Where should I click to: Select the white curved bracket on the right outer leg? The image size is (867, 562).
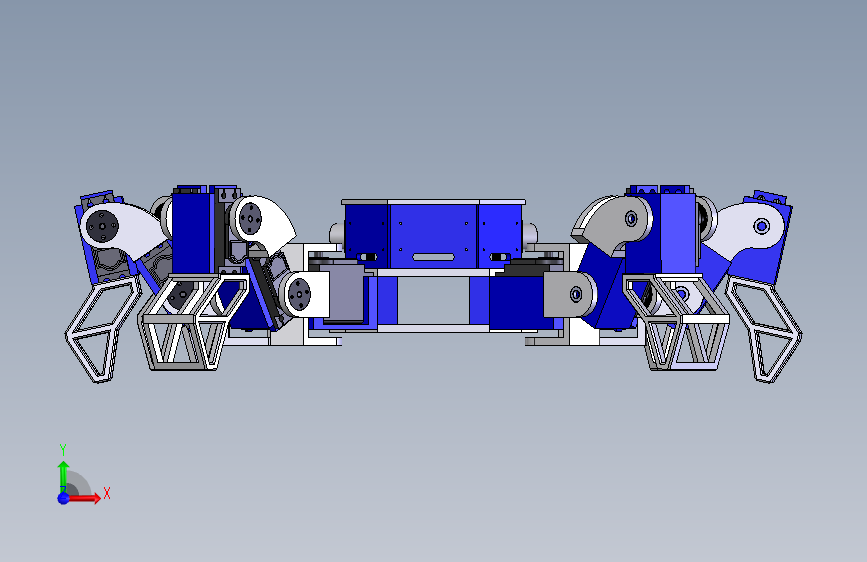tap(744, 228)
